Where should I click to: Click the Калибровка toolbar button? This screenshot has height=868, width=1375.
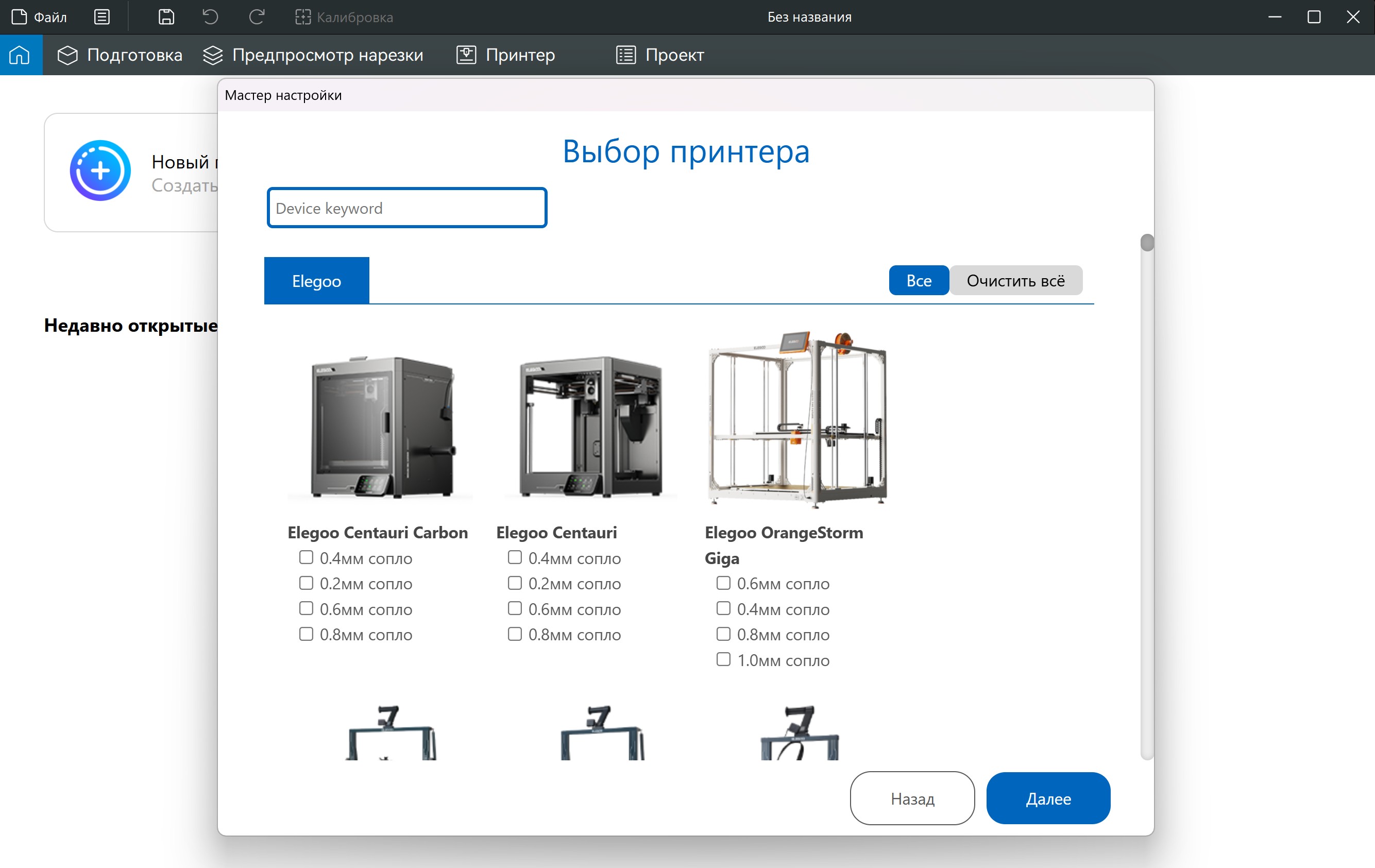click(344, 17)
